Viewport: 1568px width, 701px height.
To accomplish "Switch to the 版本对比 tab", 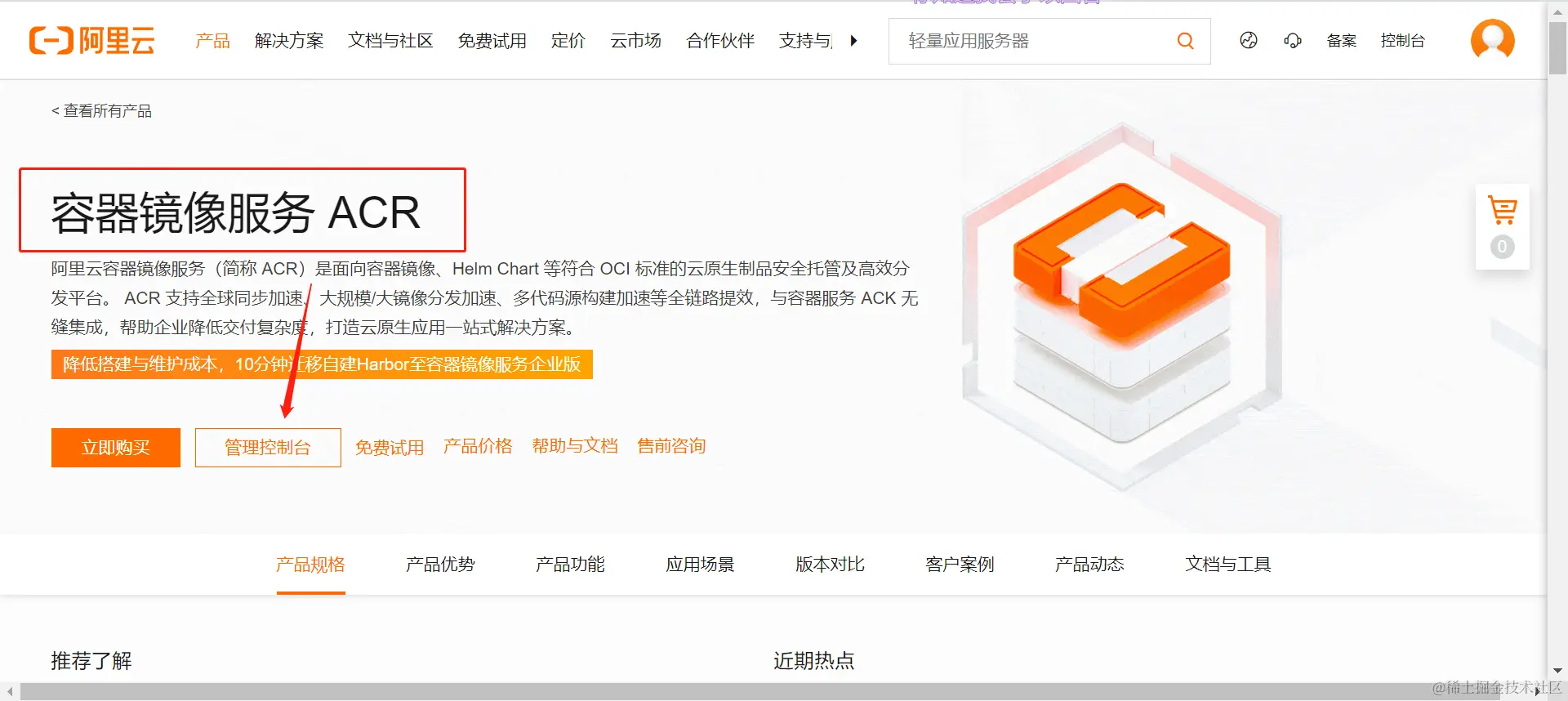I will point(830,564).
